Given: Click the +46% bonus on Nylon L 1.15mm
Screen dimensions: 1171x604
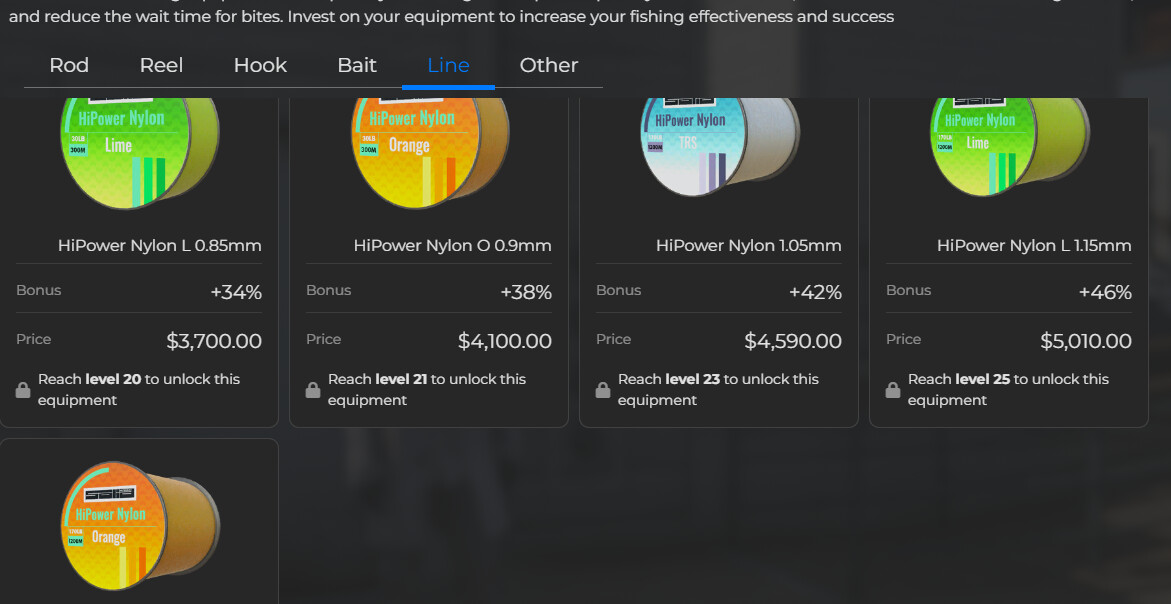Looking at the screenshot, I should click(x=1105, y=293).
